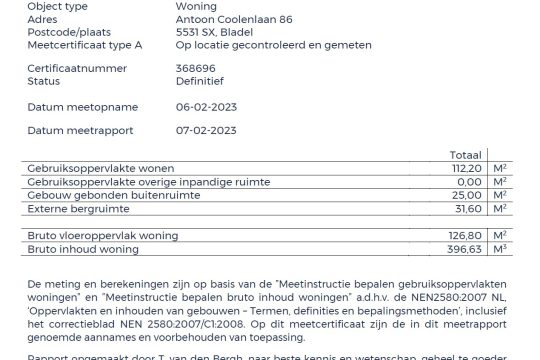Click the Externe bergruimte value 31,60

(468, 209)
